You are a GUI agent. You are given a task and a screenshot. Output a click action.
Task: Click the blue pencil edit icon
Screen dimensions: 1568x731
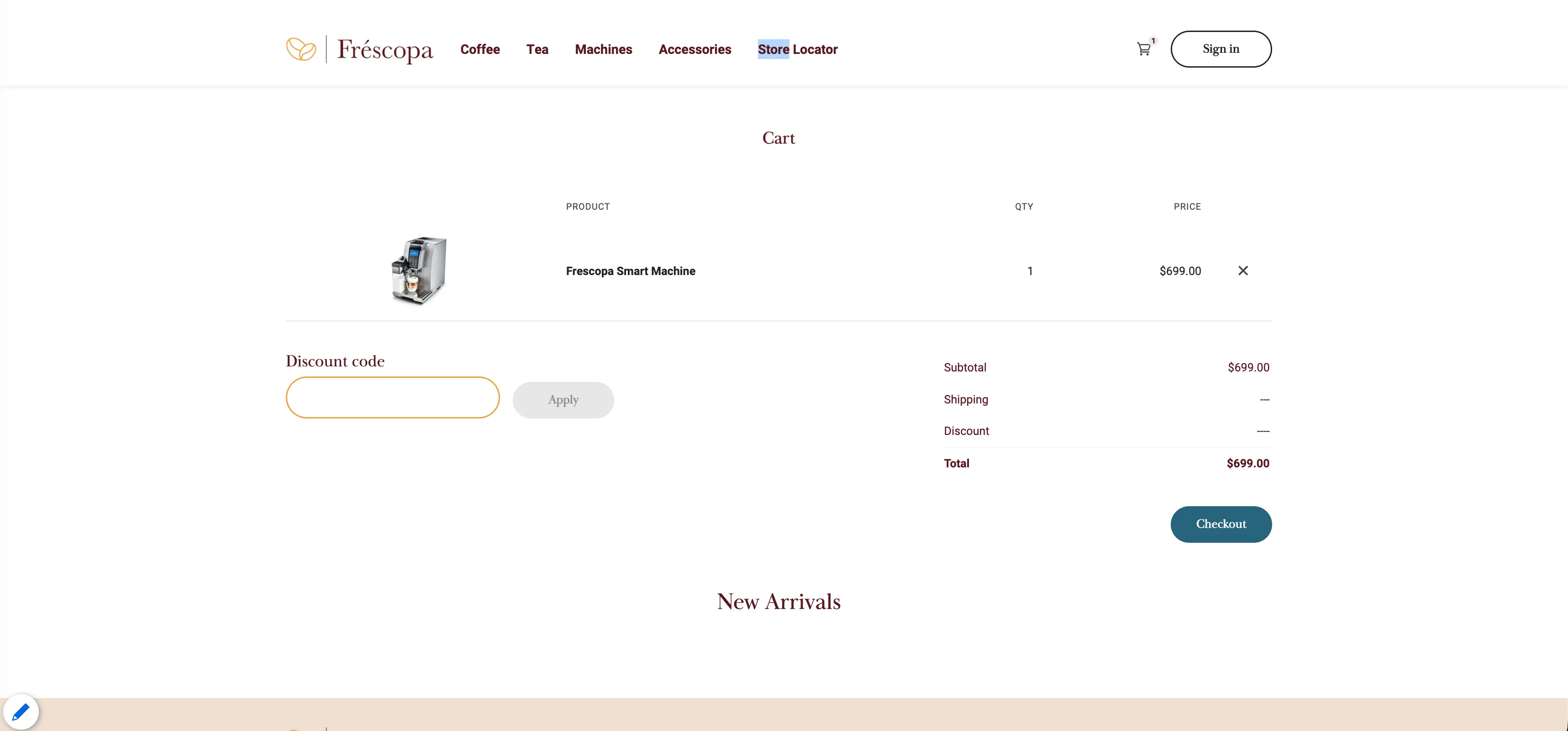[x=21, y=711]
